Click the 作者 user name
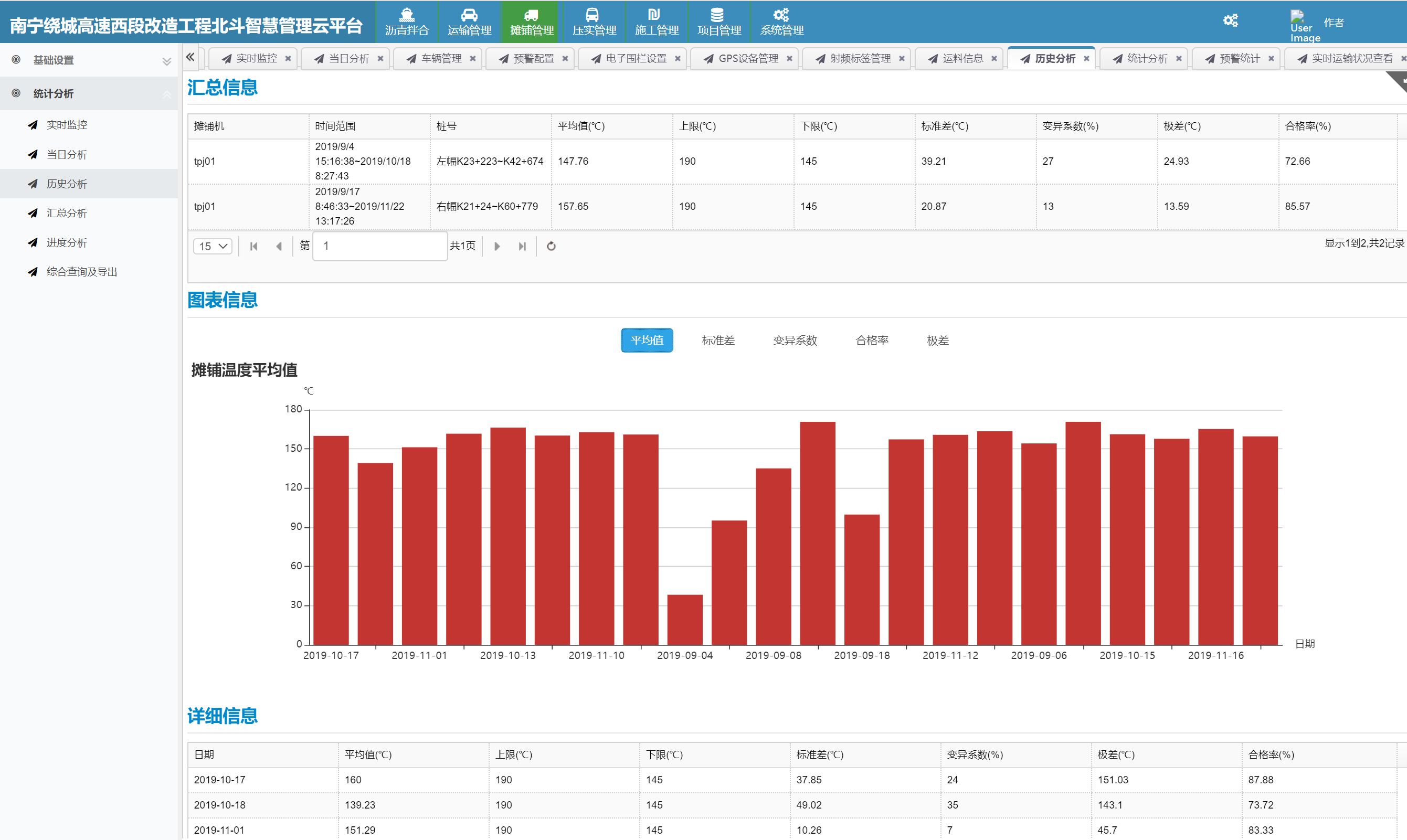The width and height of the screenshot is (1407, 840). coord(1334,23)
